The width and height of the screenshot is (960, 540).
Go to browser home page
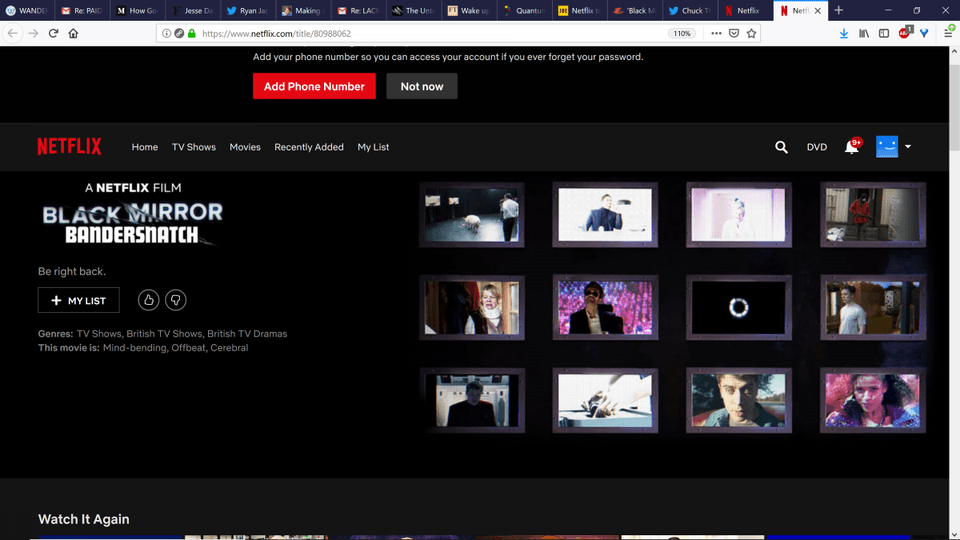73,34
